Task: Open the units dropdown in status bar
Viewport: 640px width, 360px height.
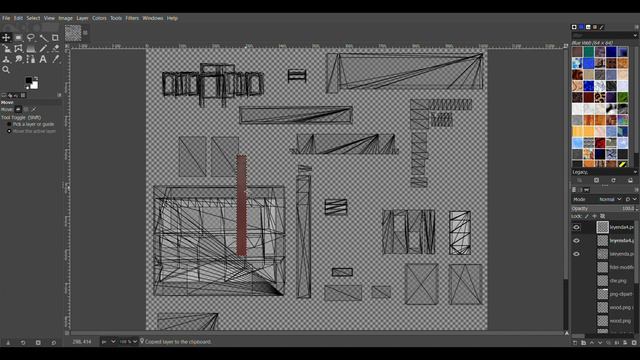Action: [109, 342]
